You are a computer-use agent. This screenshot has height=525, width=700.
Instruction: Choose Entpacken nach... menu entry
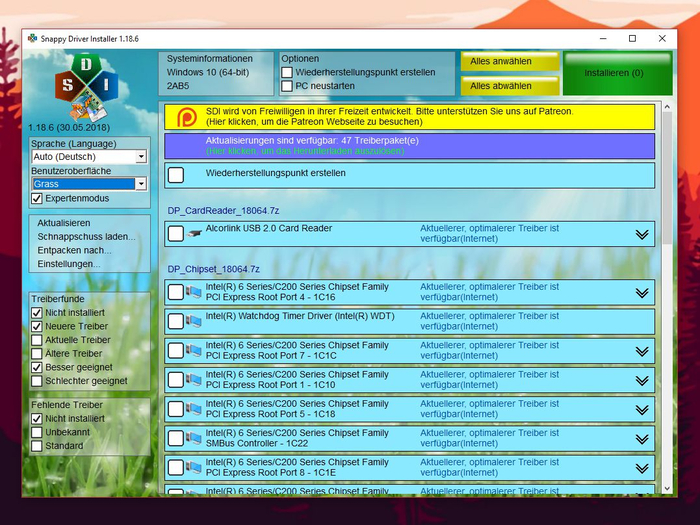(74, 250)
